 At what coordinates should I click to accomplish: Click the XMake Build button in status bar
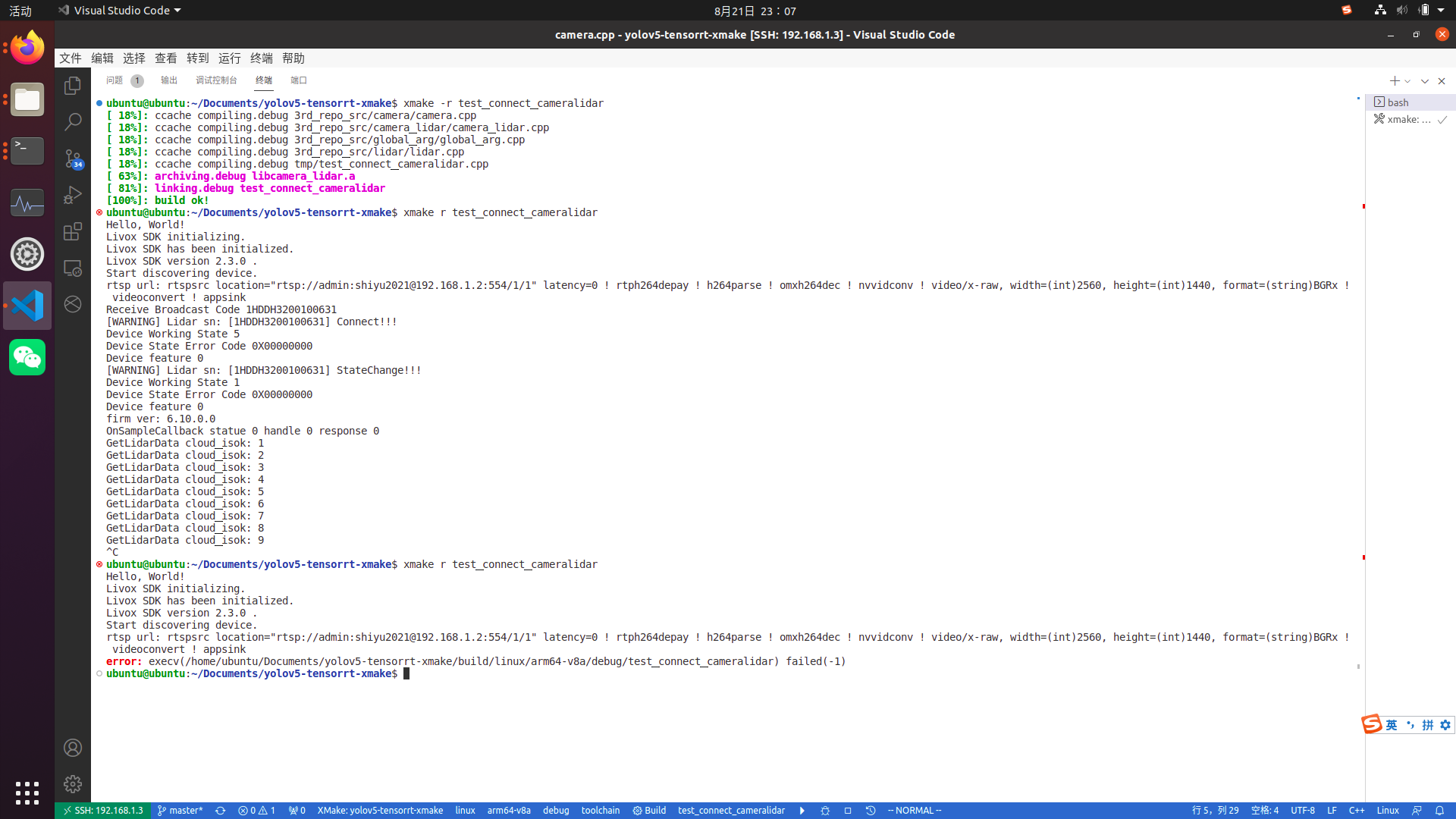tap(649, 811)
